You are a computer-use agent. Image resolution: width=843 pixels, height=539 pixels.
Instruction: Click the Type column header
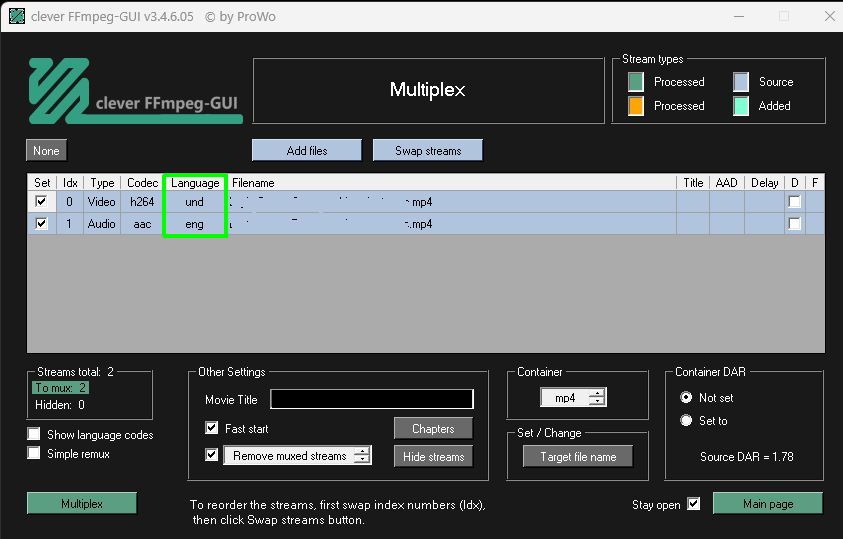click(102, 183)
